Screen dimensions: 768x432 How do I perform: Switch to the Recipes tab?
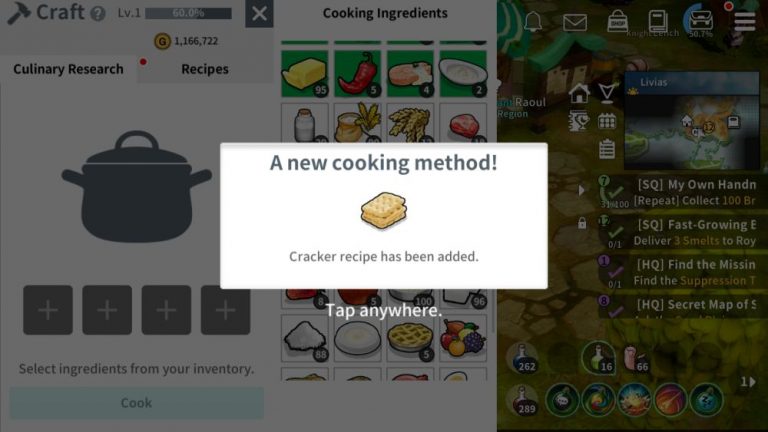(205, 69)
